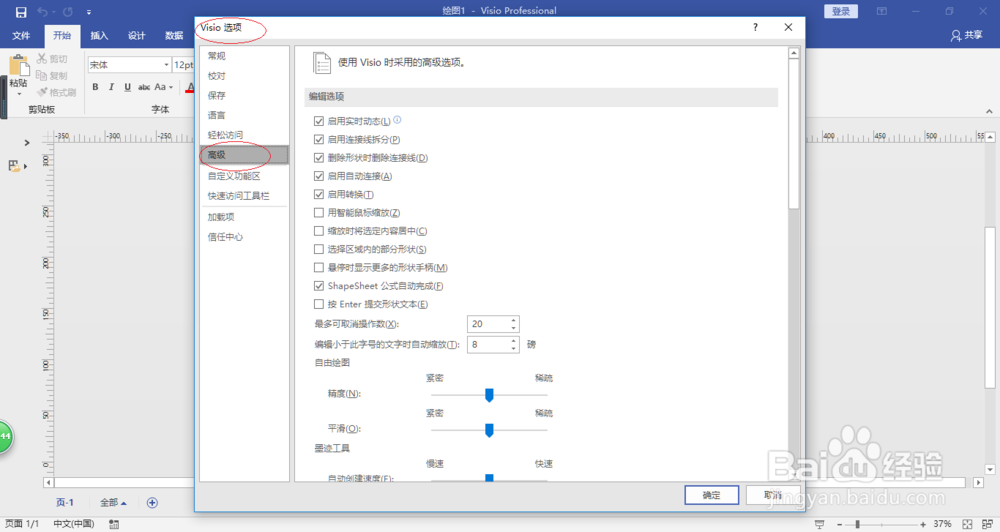Image resolution: width=1000 pixels, height=532 pixels.
Task: Toggle Bold formatting in Visio ribbon
Action: tap(95, 87)
